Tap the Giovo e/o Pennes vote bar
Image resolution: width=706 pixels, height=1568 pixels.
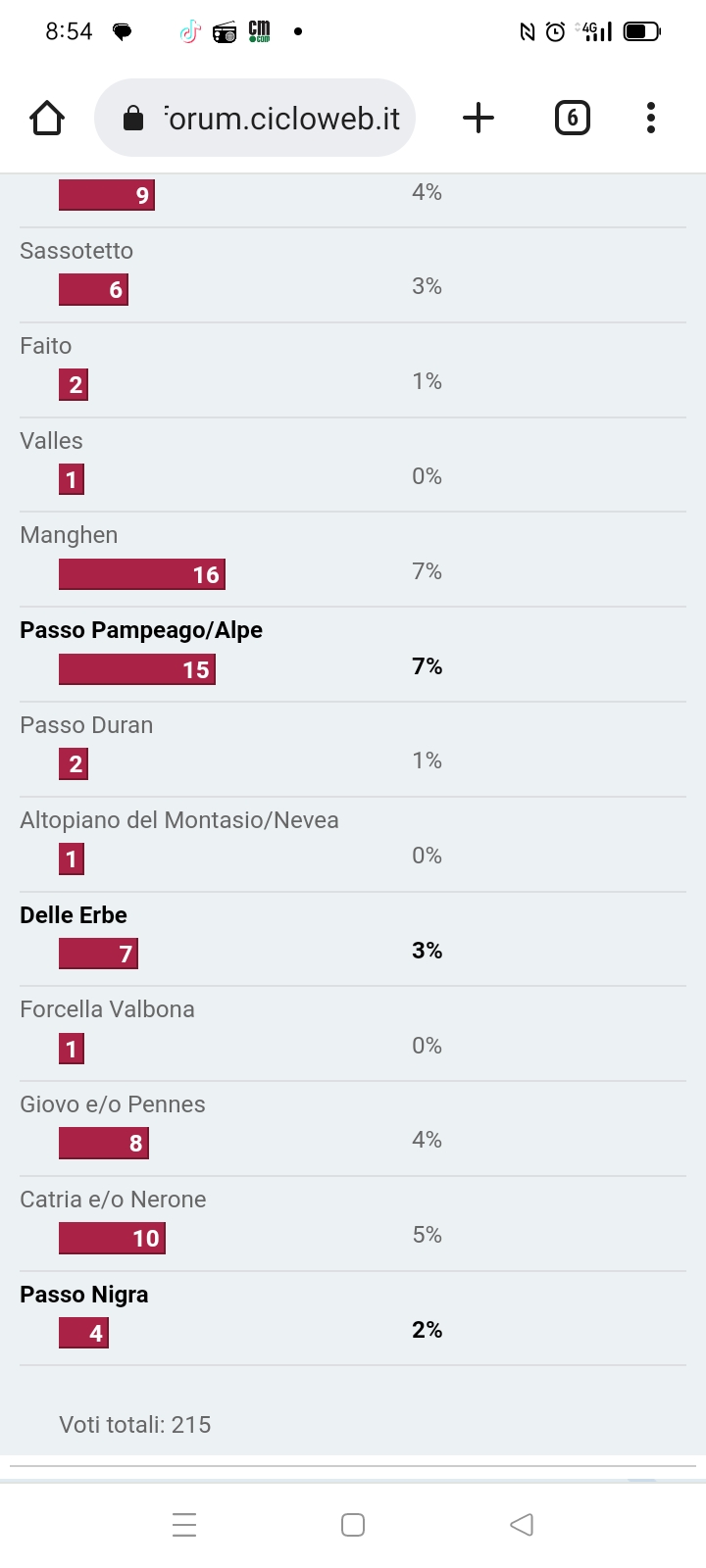point(104,1143)
